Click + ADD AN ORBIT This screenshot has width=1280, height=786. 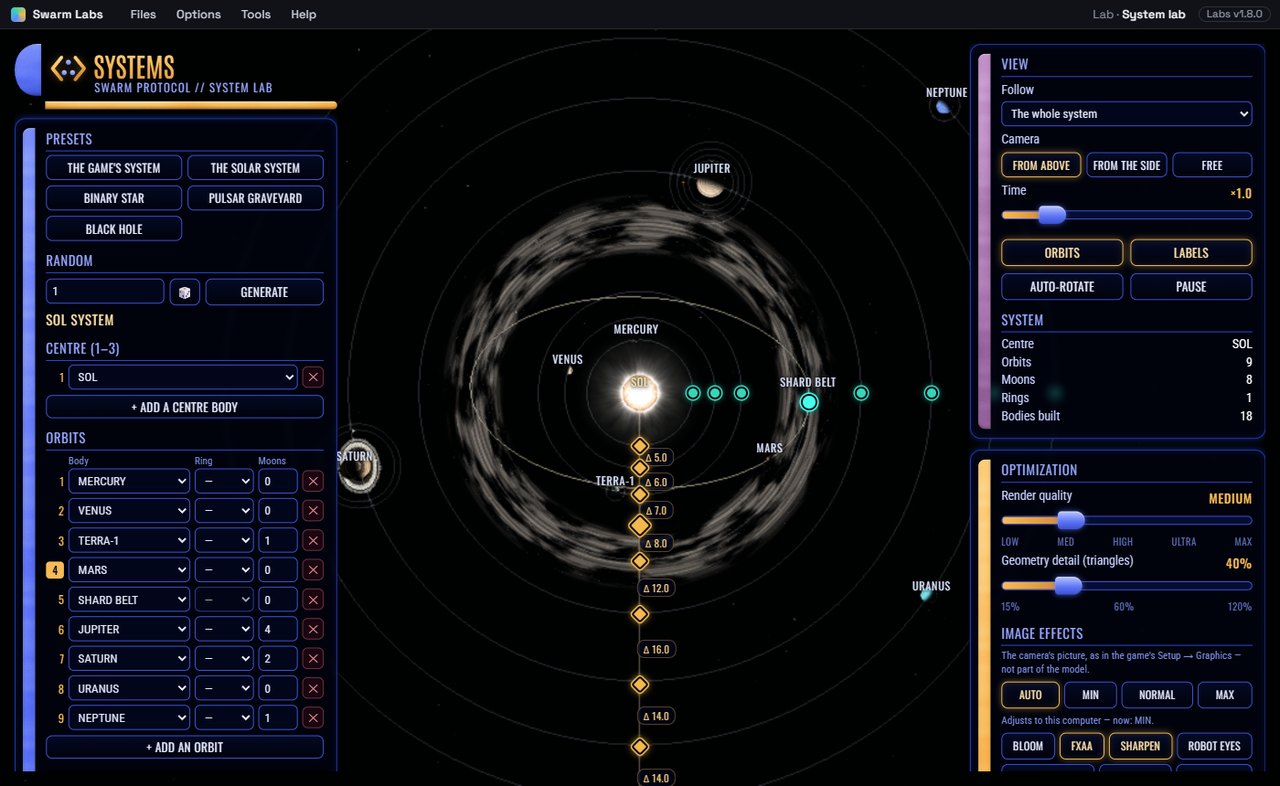(185, 747)
